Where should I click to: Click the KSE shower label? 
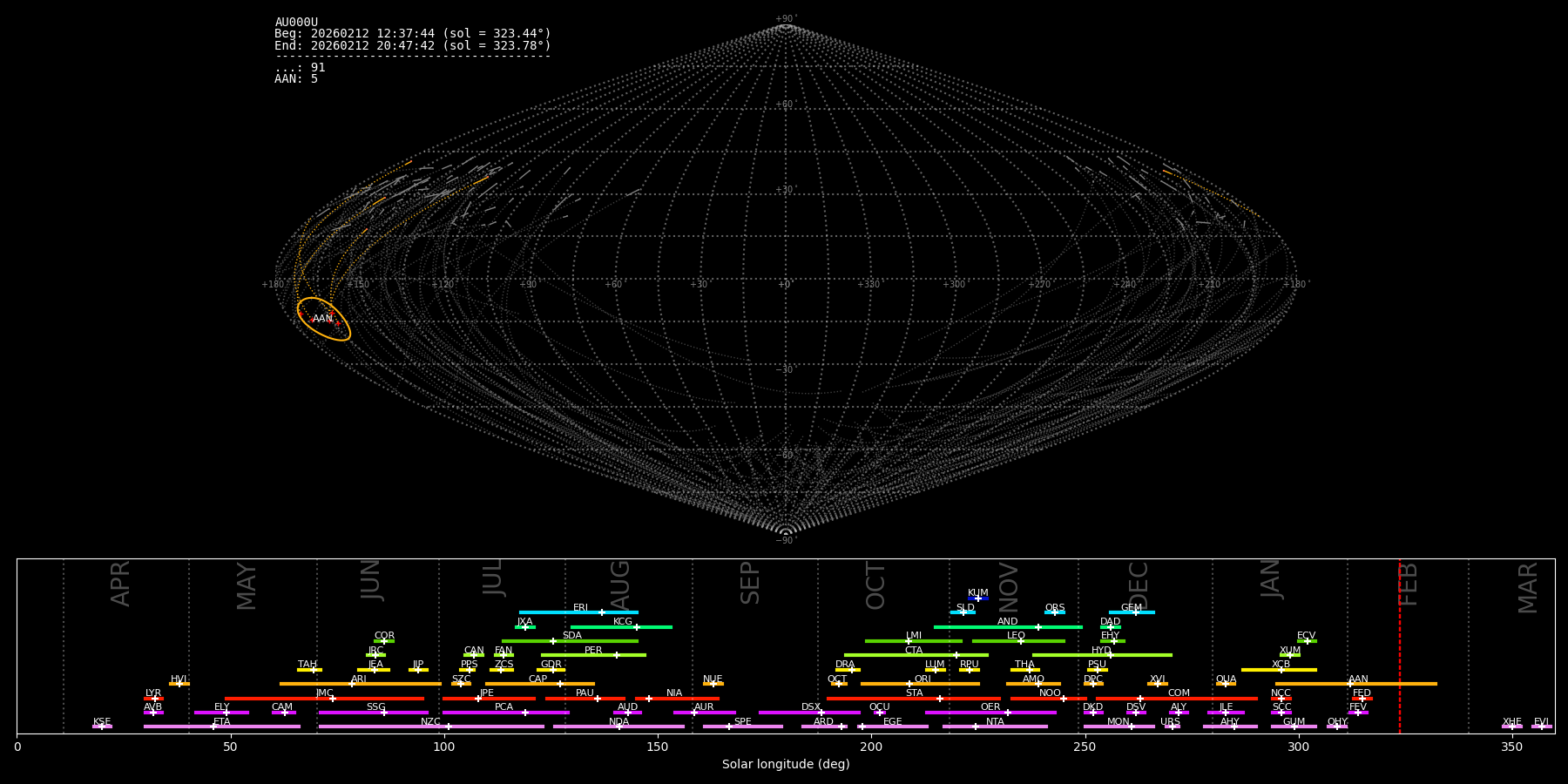pyautogui.click(x=102, y=722)
